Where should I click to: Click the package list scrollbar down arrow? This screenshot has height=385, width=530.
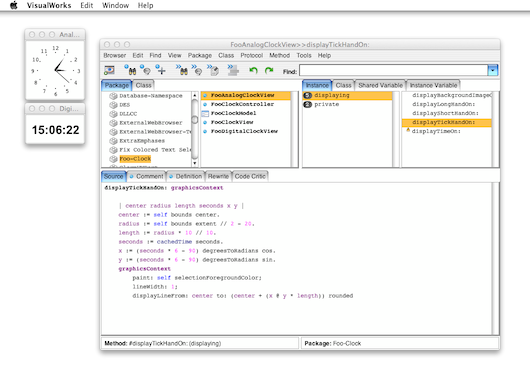point(195,163)
